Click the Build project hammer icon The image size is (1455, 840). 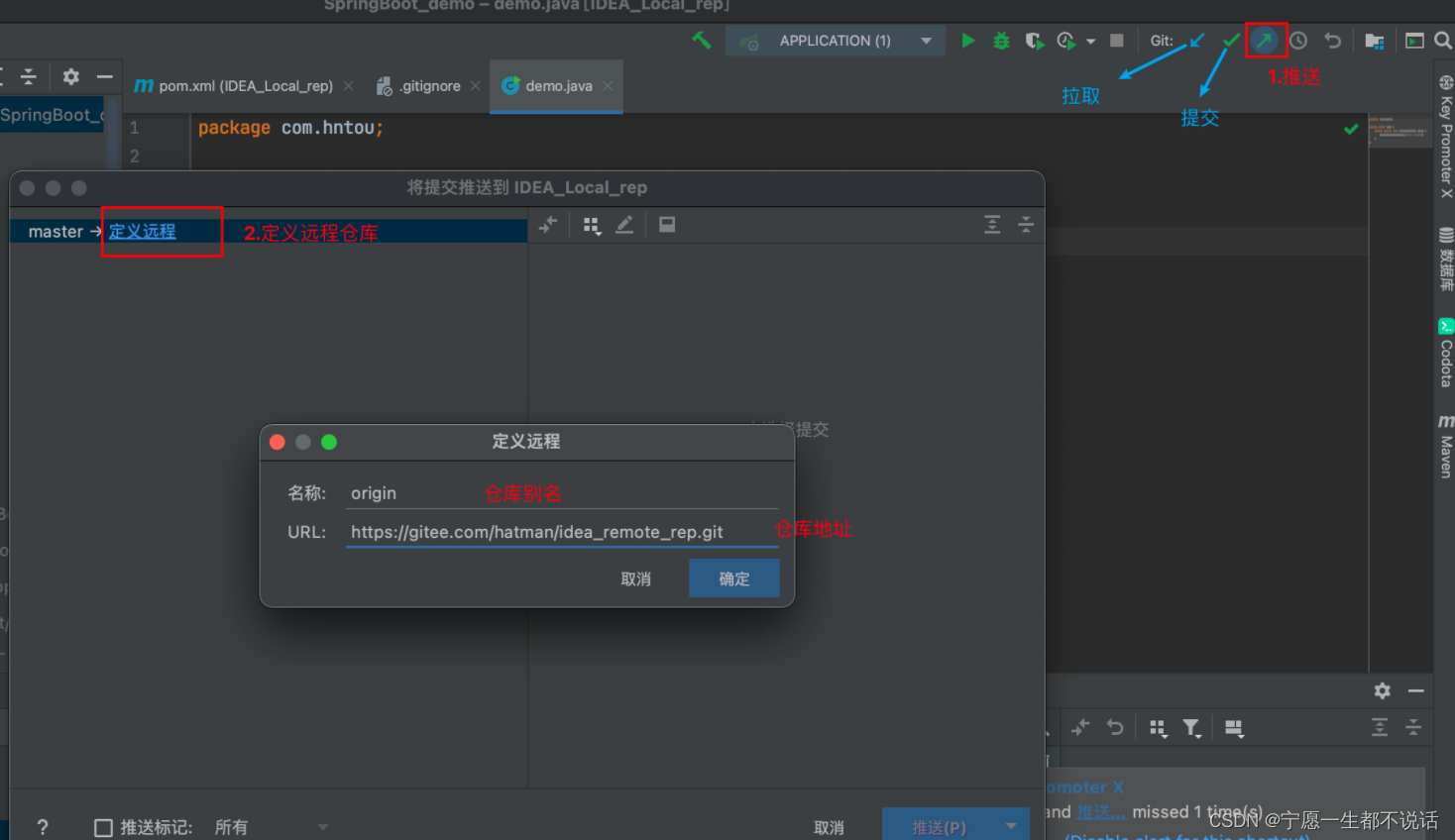pos(702,41)
